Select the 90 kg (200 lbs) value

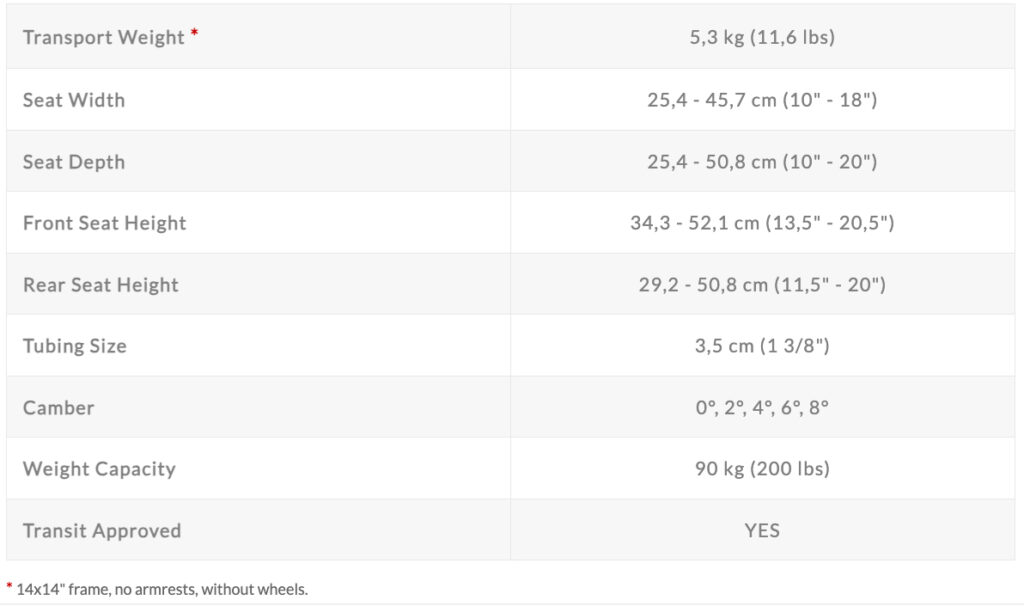click(762, 469)
